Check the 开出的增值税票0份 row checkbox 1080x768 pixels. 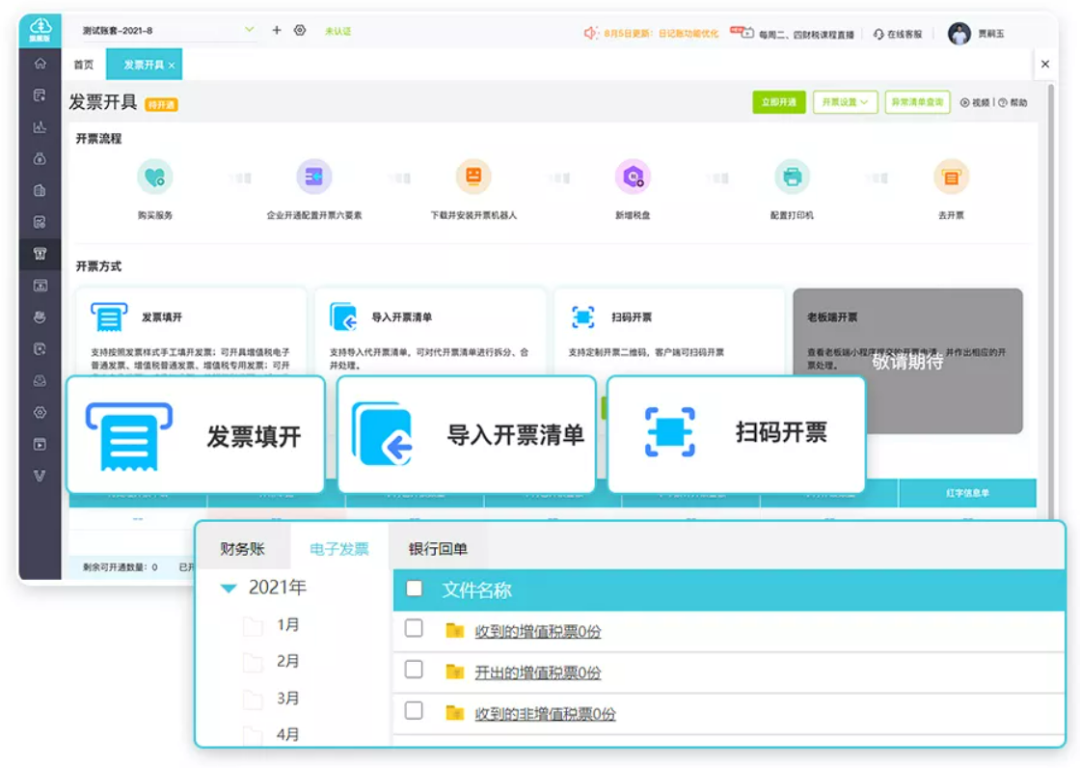[x=414, y=670]
